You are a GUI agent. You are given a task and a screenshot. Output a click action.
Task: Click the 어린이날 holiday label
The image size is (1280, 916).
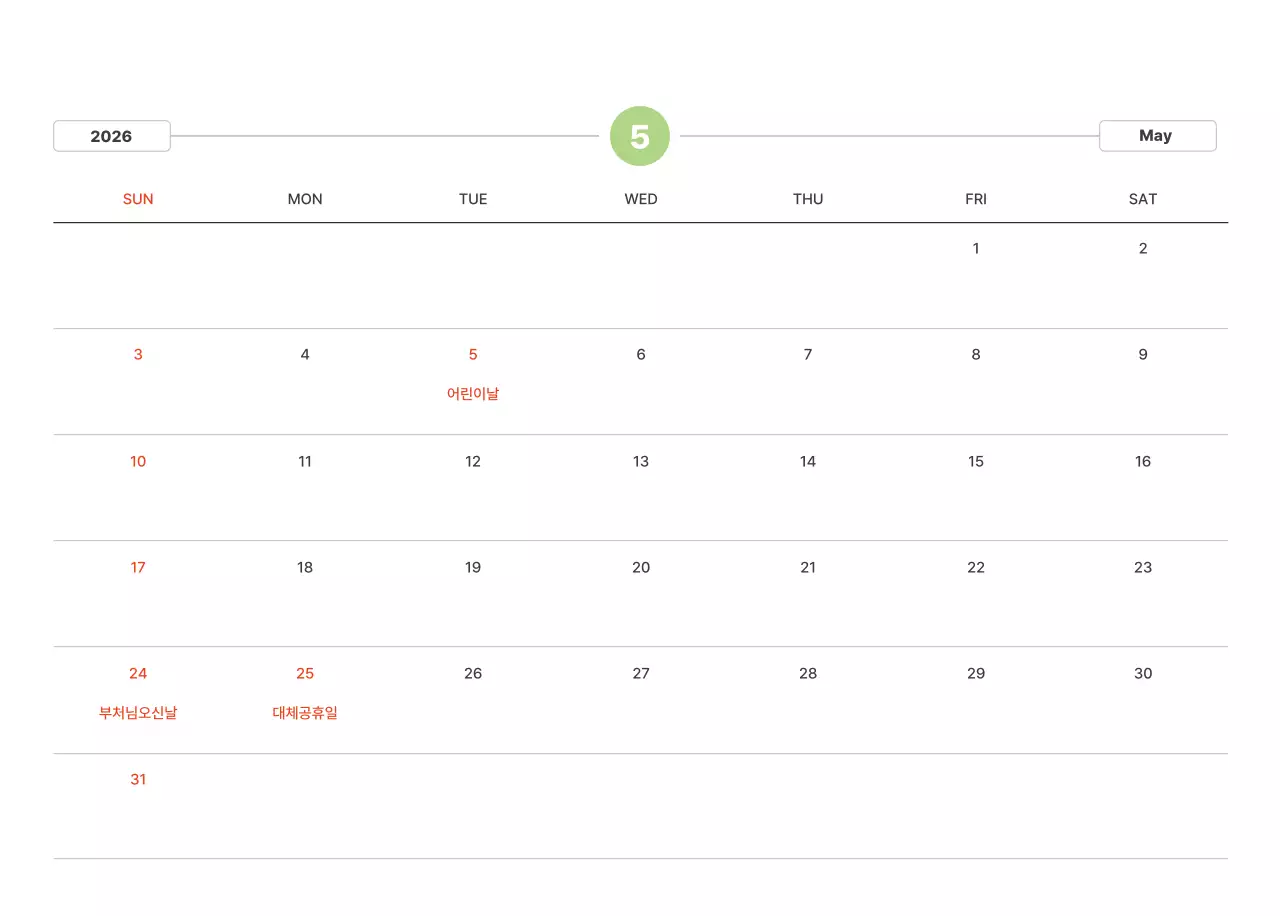(x=473, y=394)
